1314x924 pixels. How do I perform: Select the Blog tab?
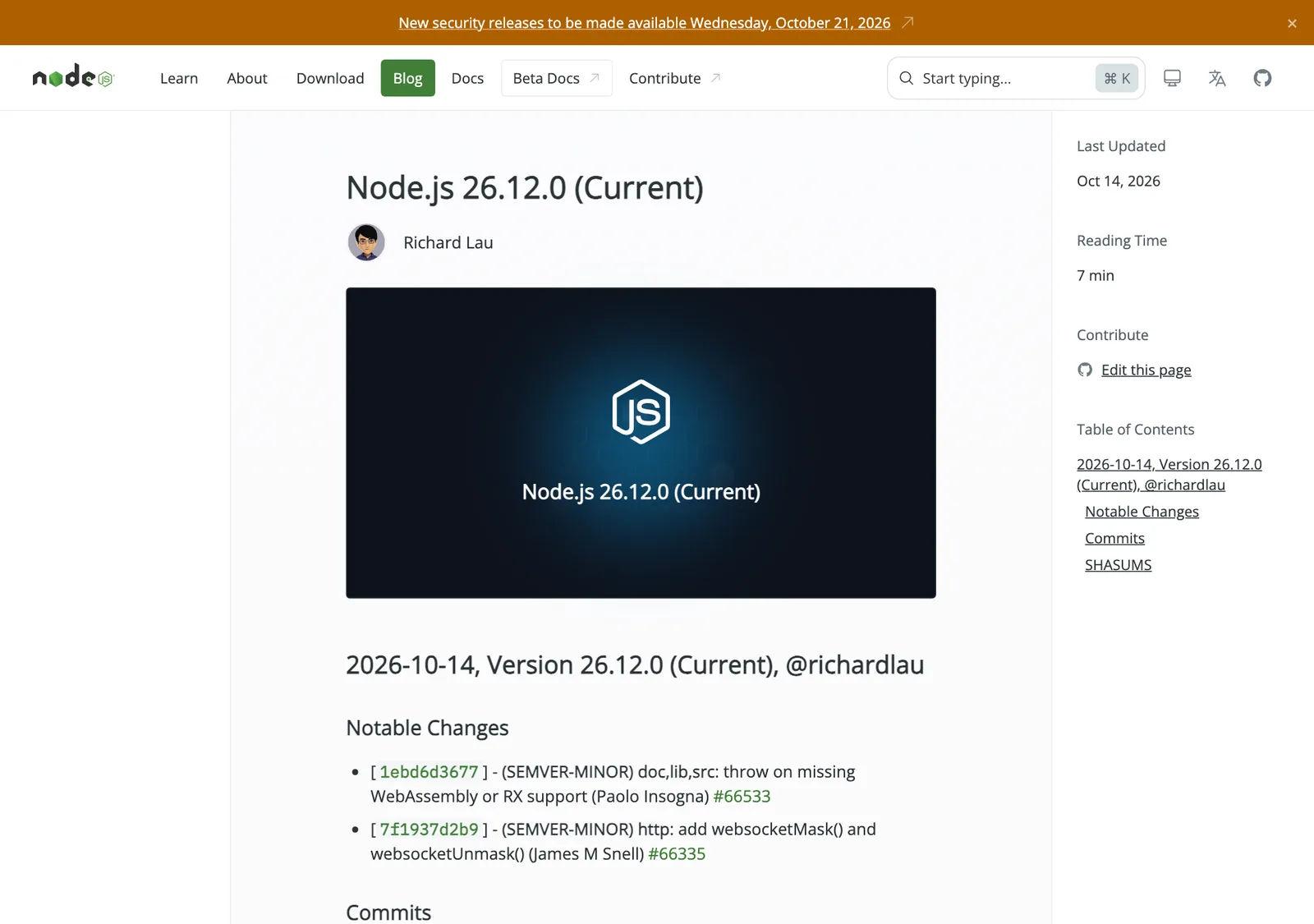408,78
